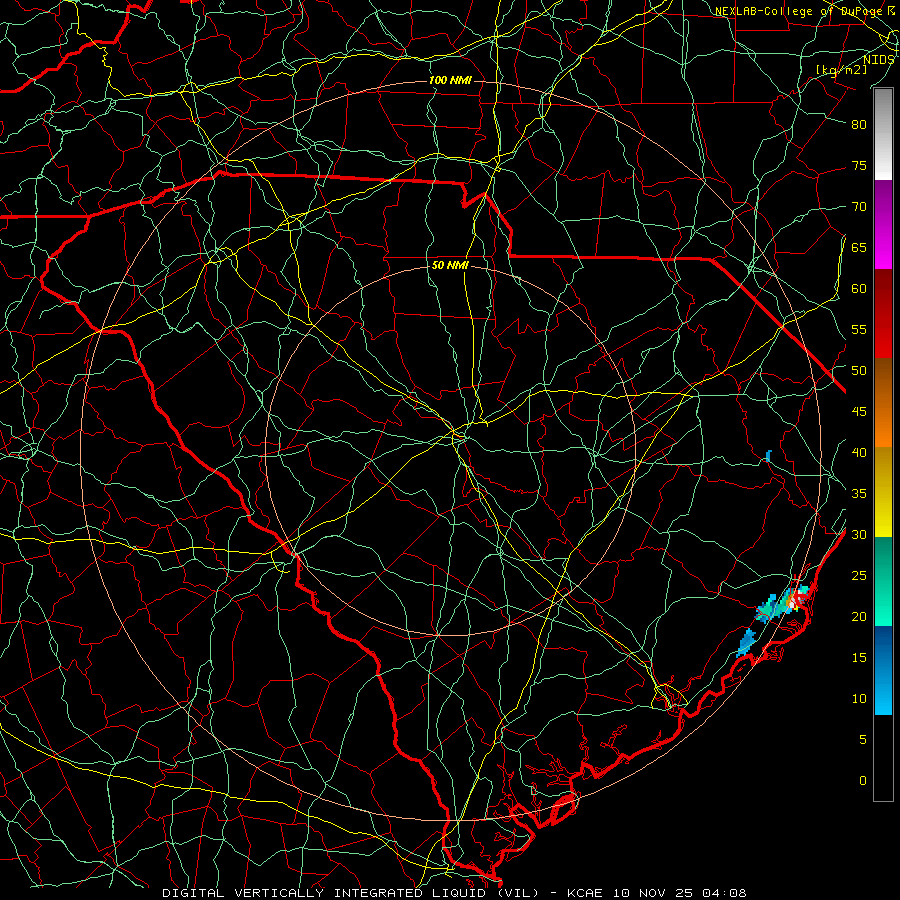Image resolution: width=900 pixels, height=900 pixels.
Task: Click the 25 value on the color scale
Action: (x=859, y=576)
